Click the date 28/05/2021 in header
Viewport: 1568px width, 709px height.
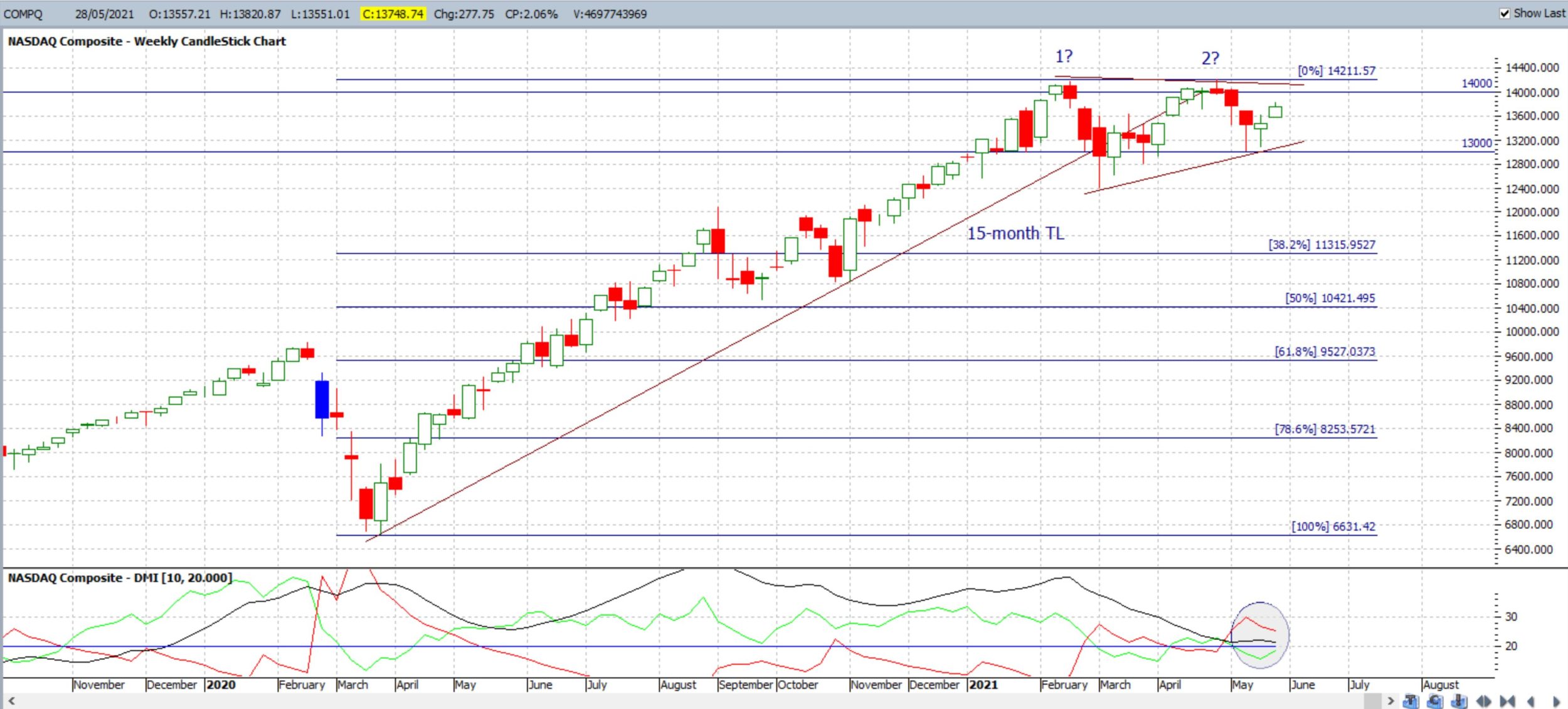104,14
